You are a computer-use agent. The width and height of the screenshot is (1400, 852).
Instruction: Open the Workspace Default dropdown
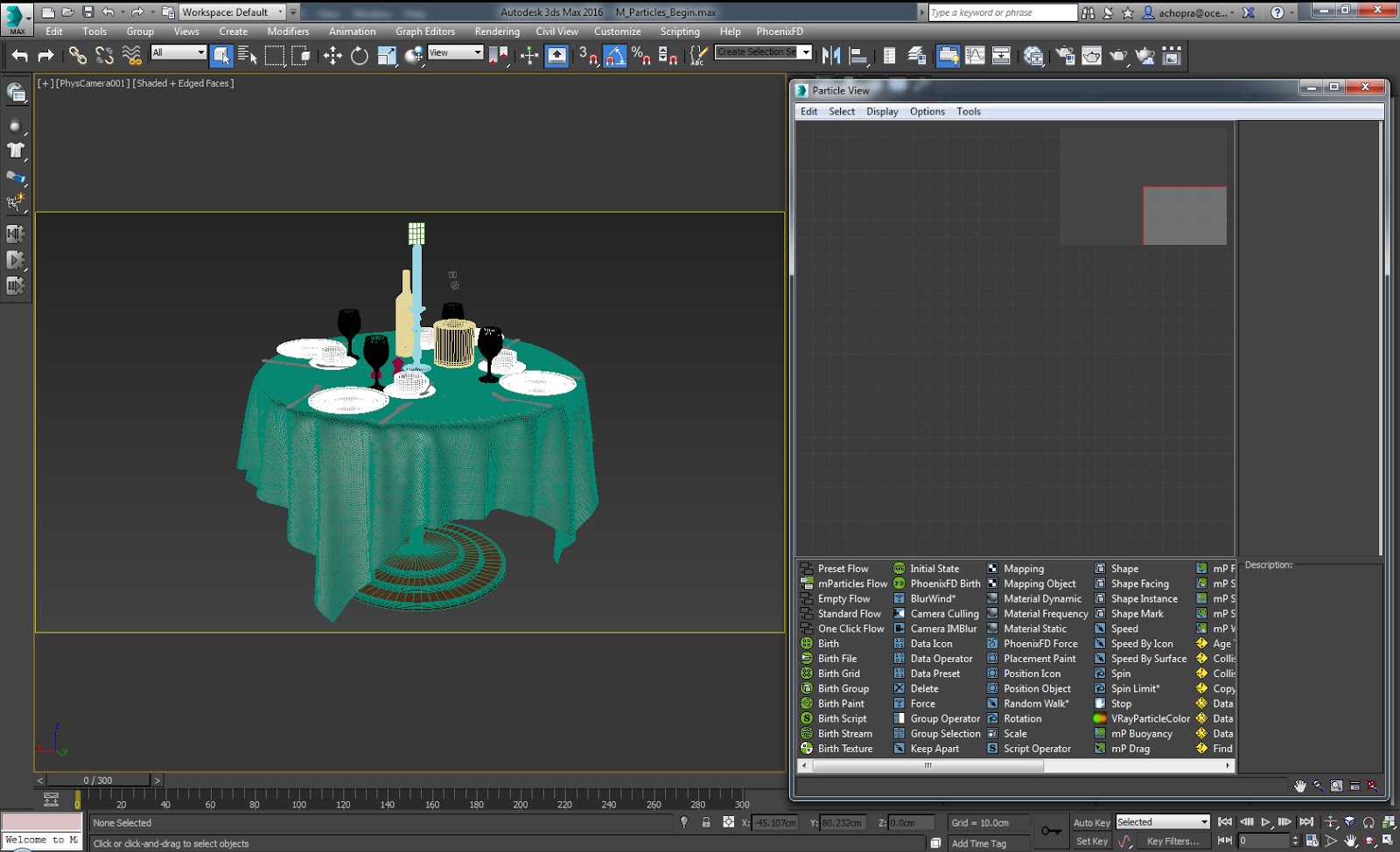[233, 12]
